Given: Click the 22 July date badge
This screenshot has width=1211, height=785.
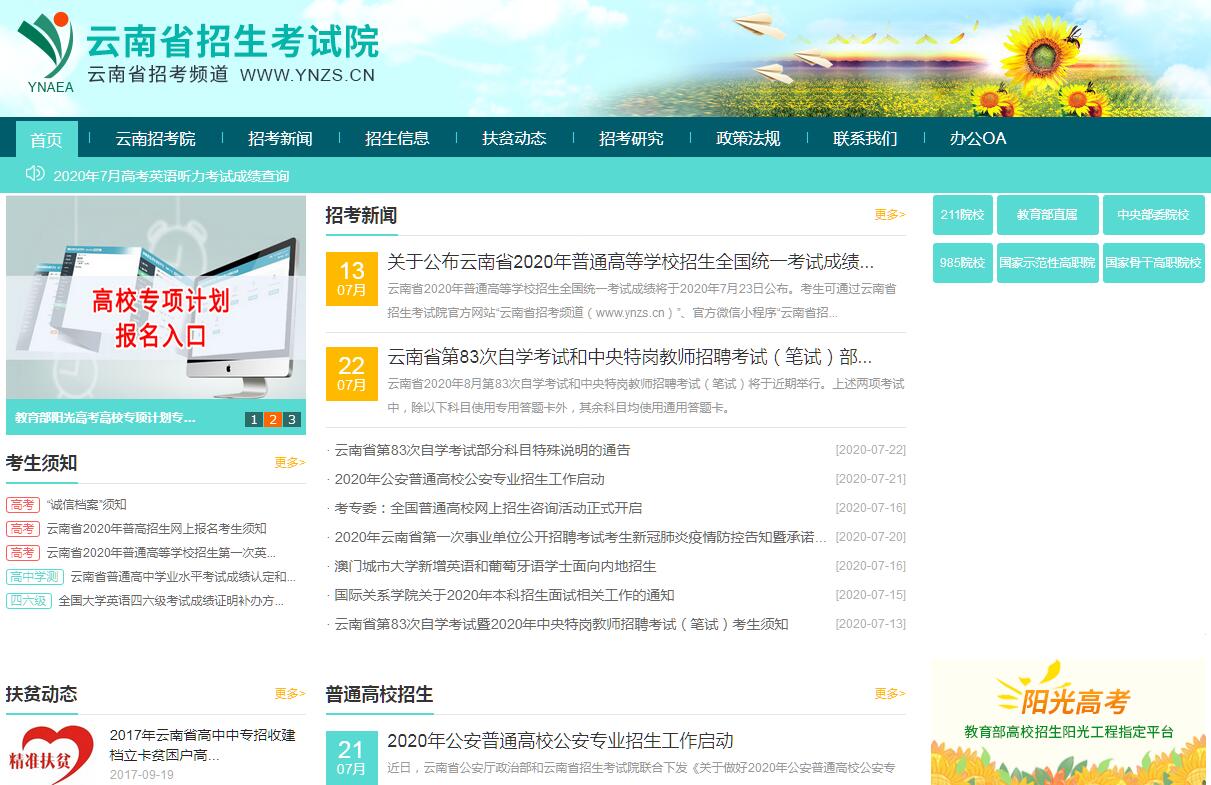Looking at the screenshot, I should click(x=351, y=373).
